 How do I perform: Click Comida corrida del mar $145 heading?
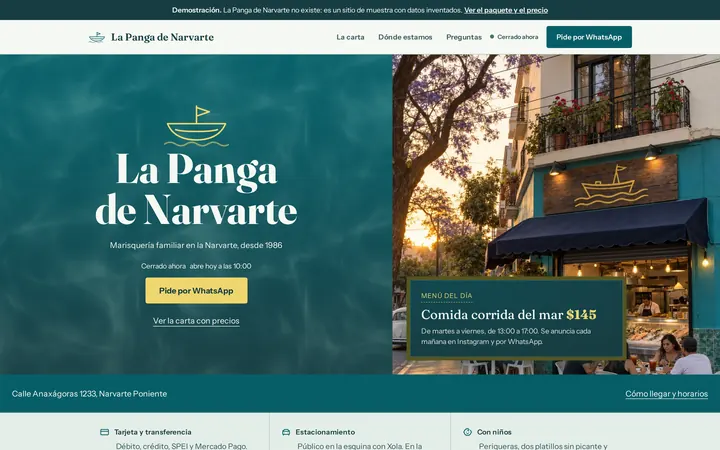click(x=508, y=315)
